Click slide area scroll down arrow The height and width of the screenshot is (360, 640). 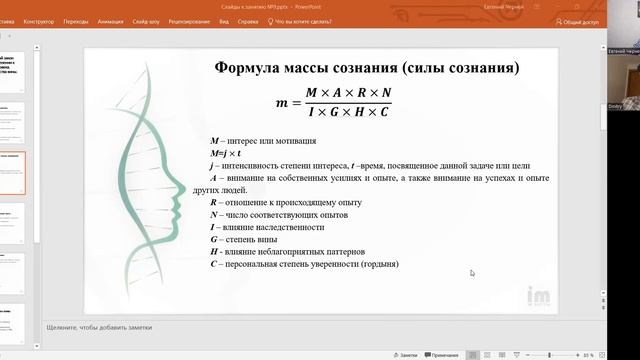[603, 293]
